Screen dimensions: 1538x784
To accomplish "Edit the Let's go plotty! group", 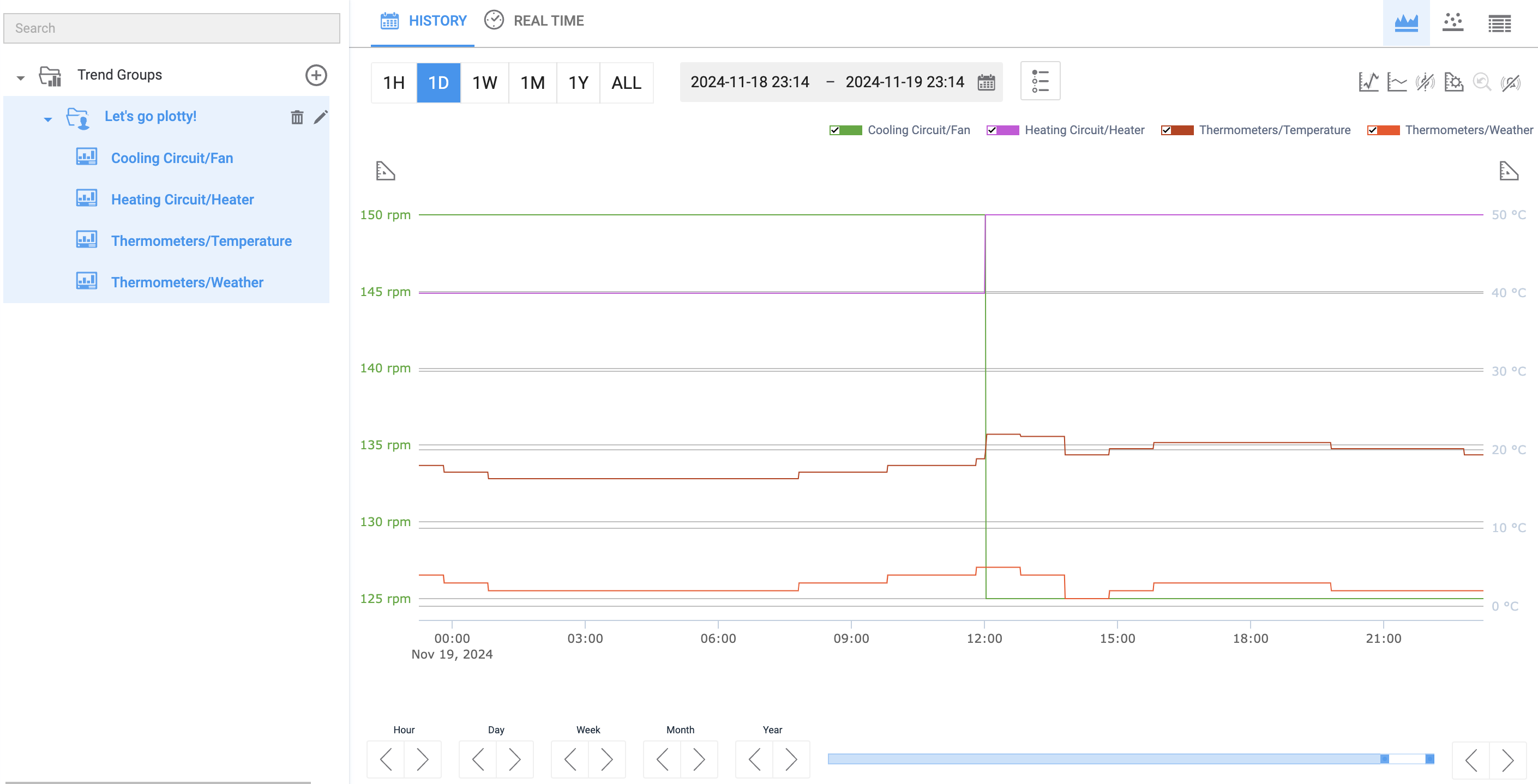I will 321,117.
